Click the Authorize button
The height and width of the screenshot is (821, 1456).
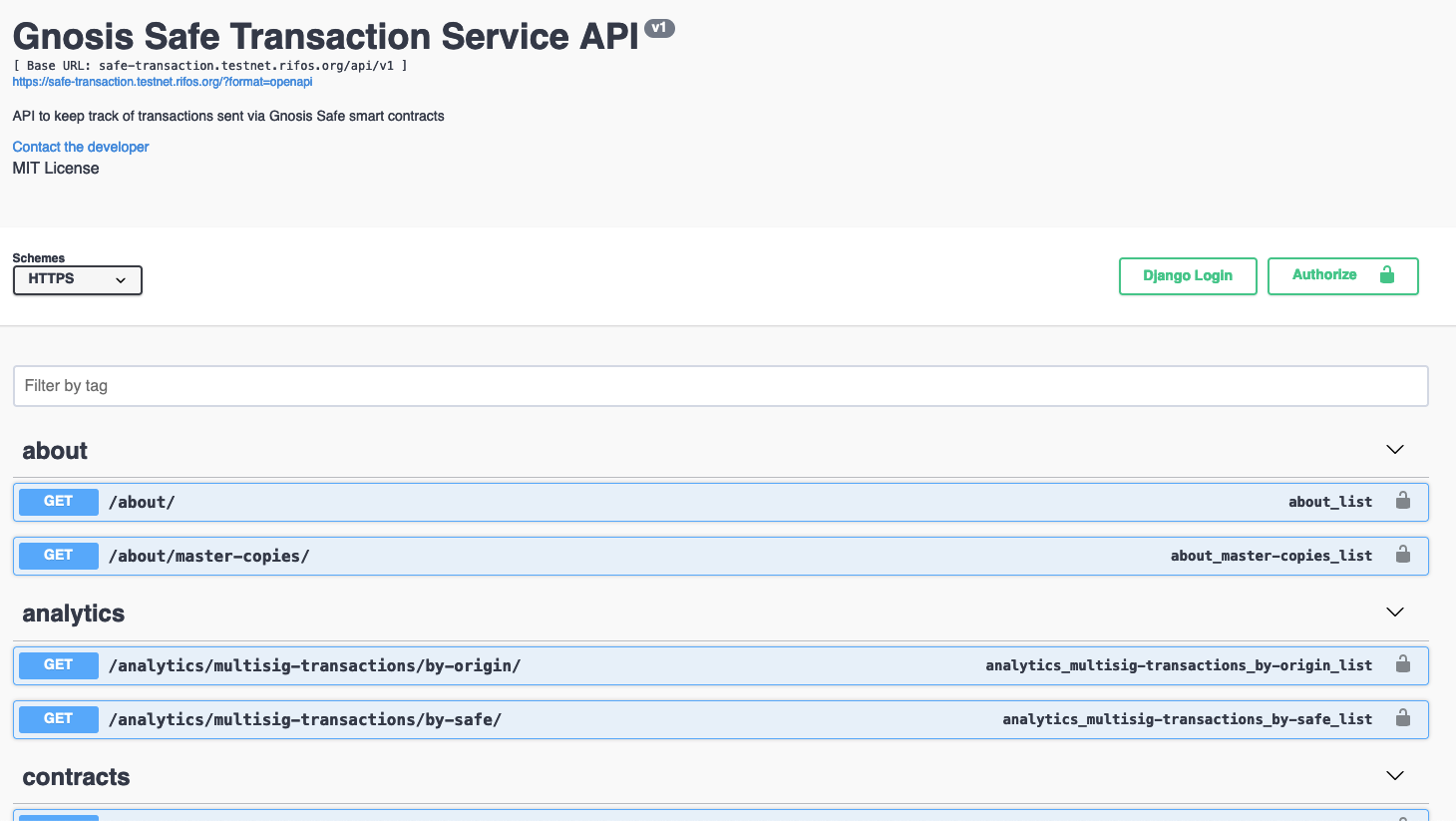click(1342, 276)
